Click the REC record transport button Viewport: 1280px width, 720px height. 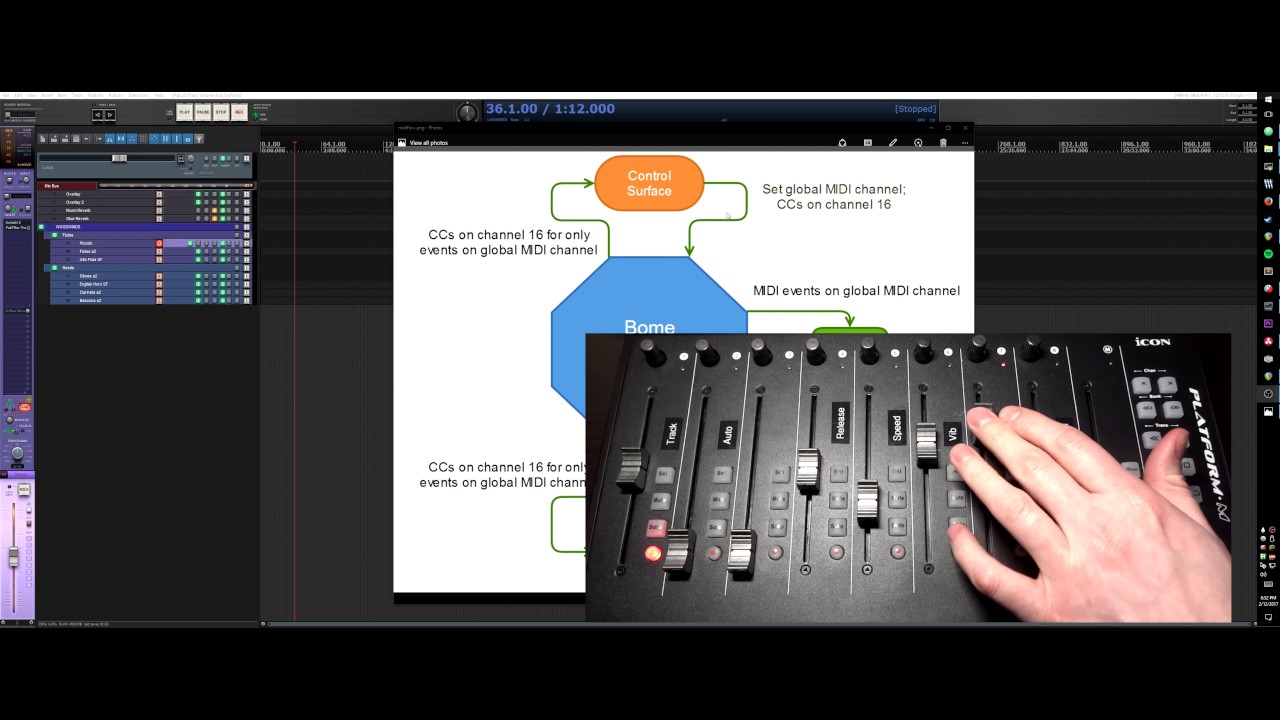pyautogui.click(x=239, y=112)
